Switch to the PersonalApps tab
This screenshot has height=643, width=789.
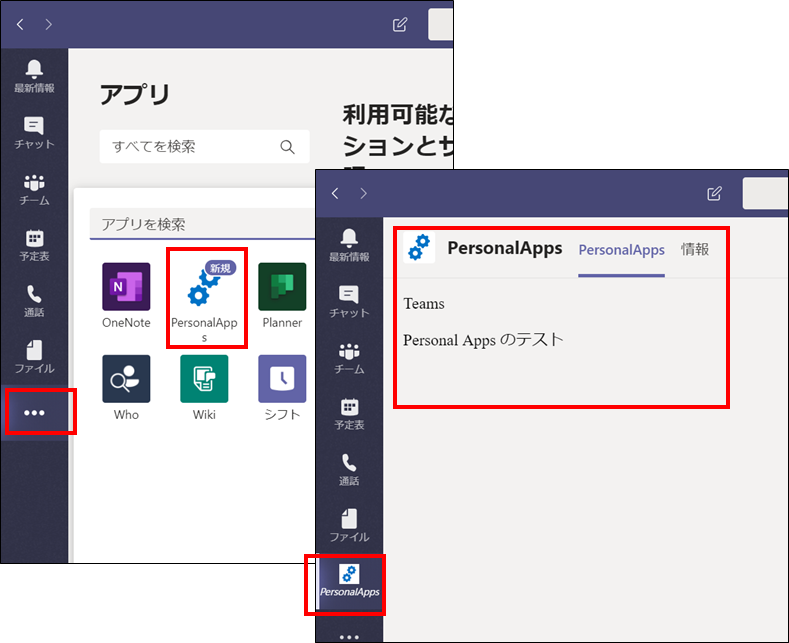click(621, 250)
